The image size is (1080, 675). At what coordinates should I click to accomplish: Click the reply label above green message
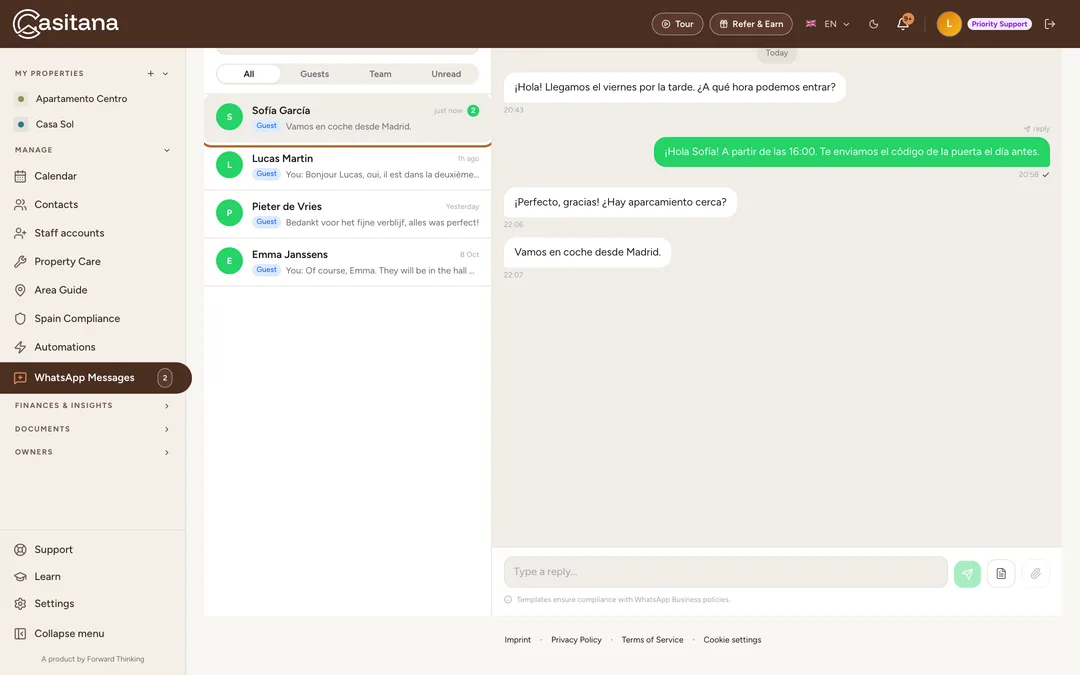point(1037,129)
